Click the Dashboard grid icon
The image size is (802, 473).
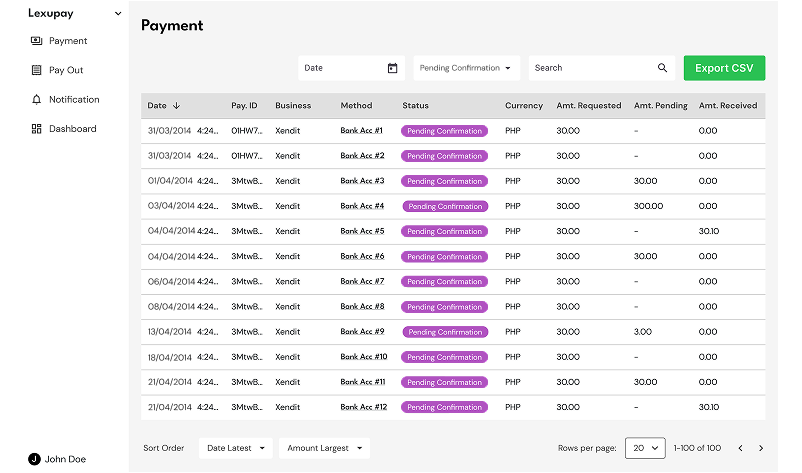coord(37,129)
